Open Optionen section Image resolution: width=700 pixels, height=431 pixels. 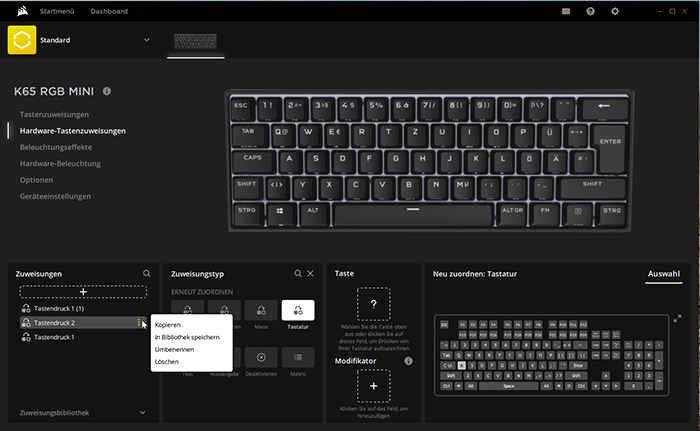[x=36, y=180]
